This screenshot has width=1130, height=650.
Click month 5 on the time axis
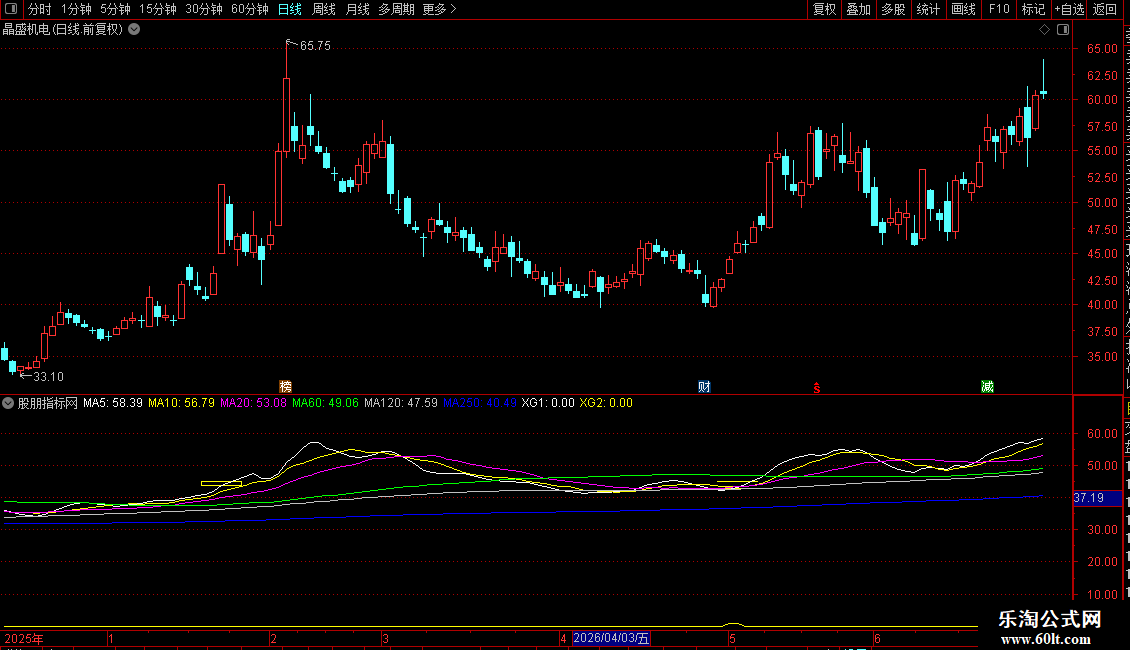(732, 638)
